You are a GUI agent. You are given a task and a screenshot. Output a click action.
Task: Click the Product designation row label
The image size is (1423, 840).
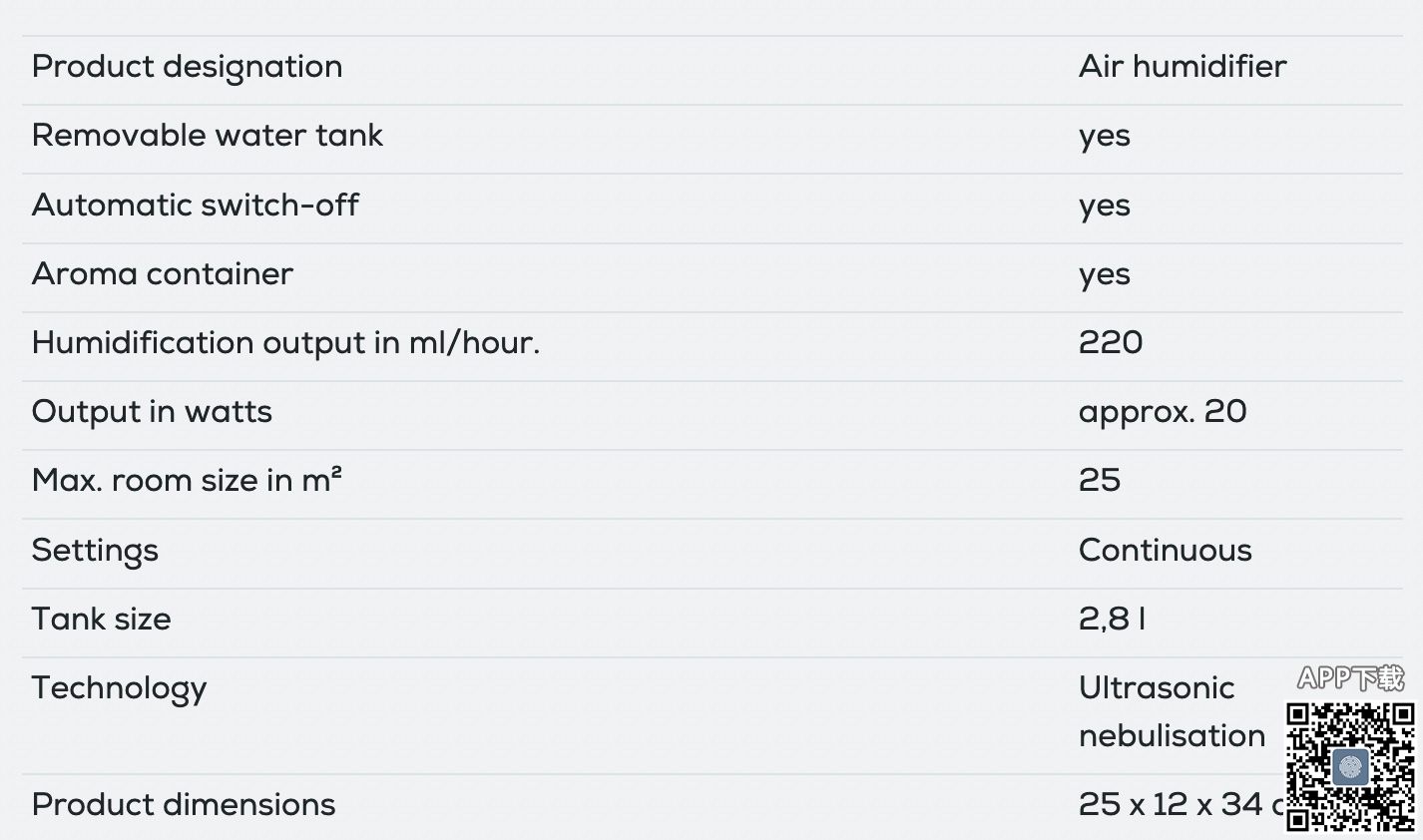click(x=187, y=67)
